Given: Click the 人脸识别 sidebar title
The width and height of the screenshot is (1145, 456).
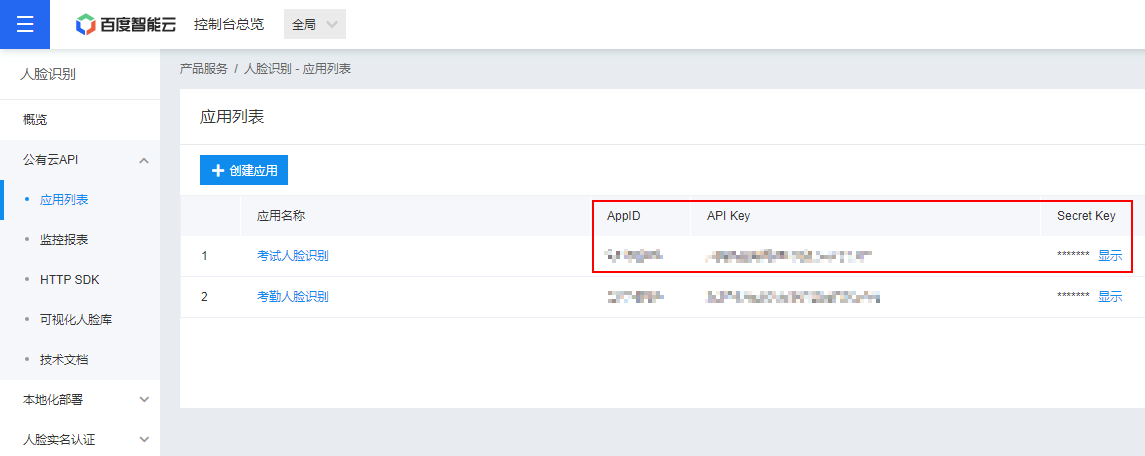Looking at the screenshot, I should (48, 74).
